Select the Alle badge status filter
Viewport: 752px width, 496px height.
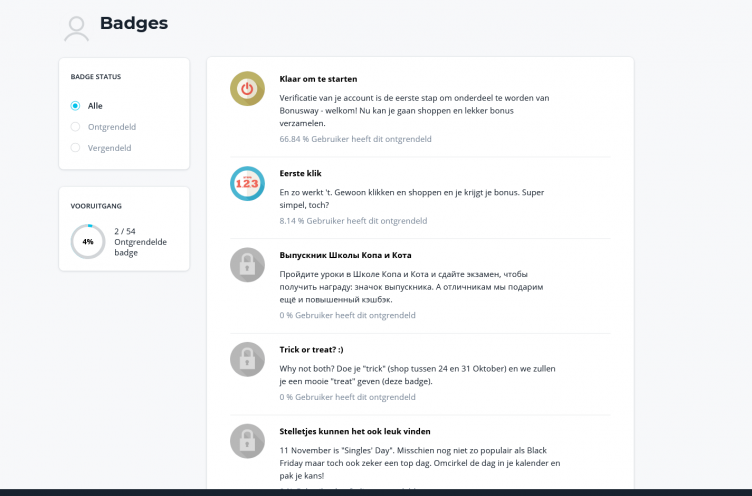tap(76, 106)
